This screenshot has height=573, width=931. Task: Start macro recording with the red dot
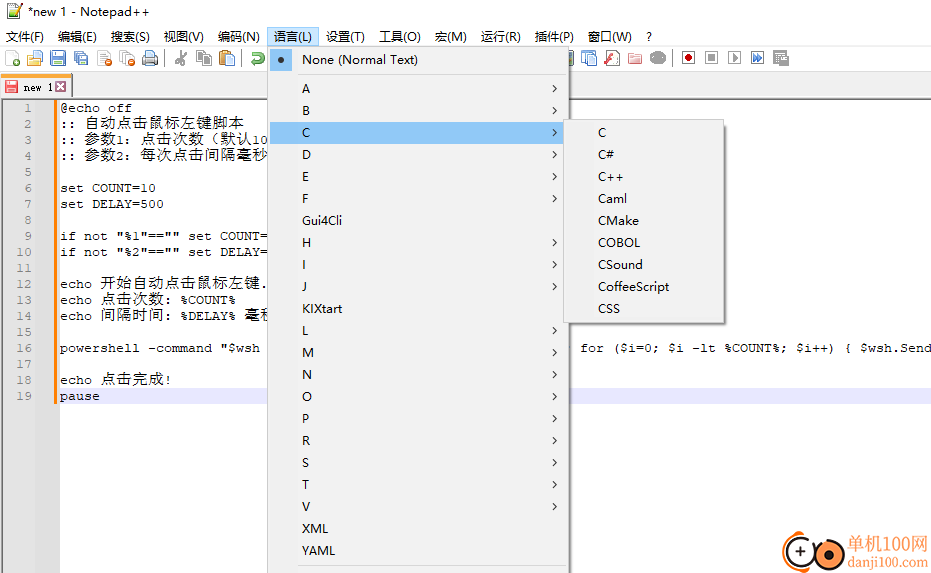pos(688,58)
